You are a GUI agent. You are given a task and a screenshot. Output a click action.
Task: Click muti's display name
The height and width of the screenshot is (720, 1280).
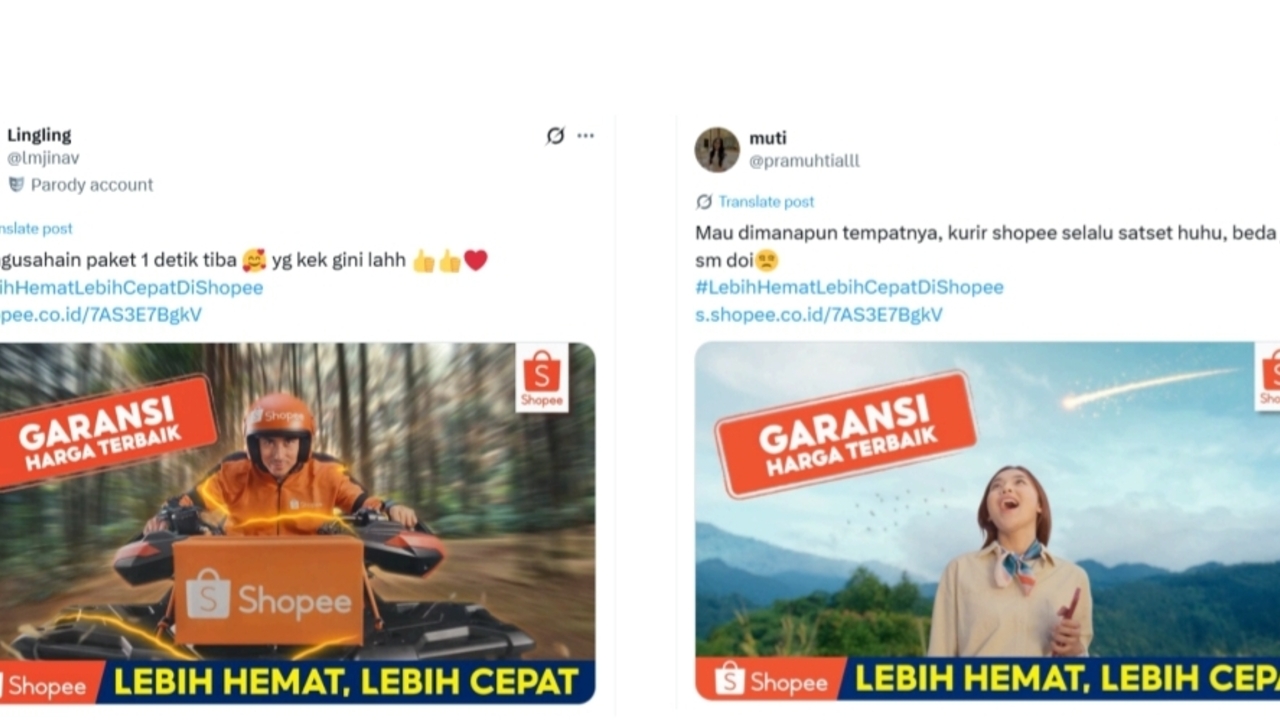point(767,138)
